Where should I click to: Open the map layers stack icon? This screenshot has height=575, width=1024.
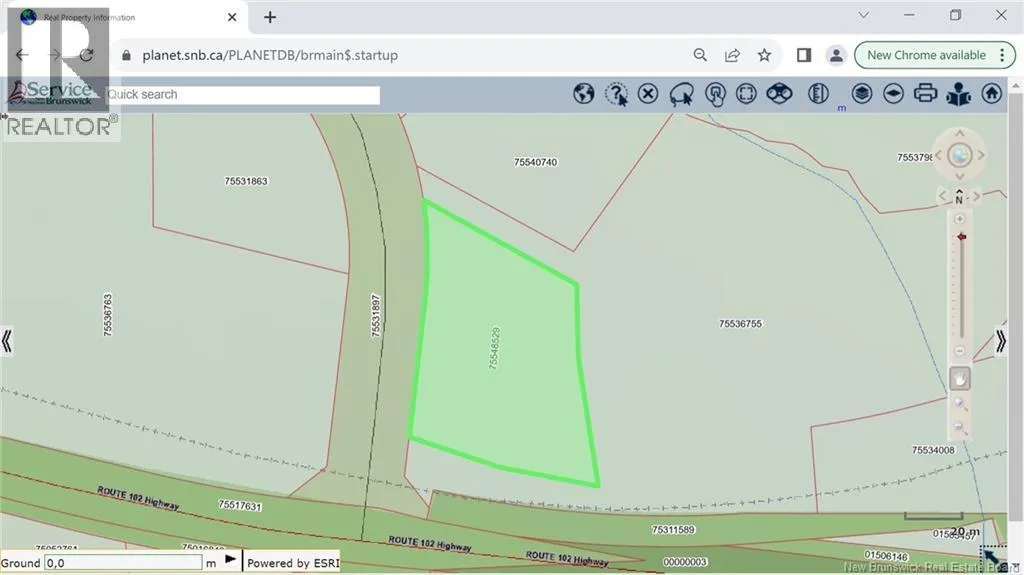pos(862,94)
